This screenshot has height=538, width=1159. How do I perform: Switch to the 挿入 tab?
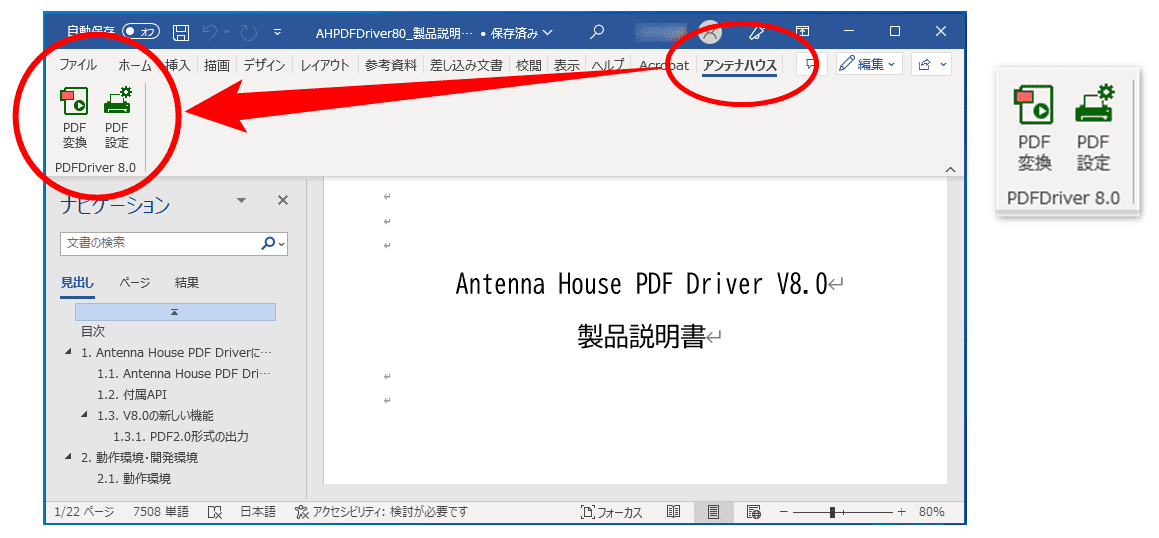point(178,65)
